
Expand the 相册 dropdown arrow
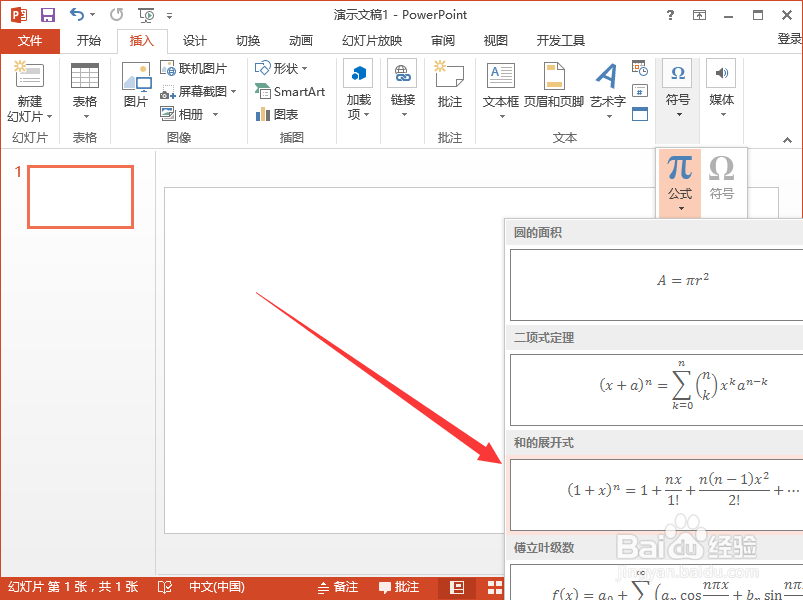[216, 114]
